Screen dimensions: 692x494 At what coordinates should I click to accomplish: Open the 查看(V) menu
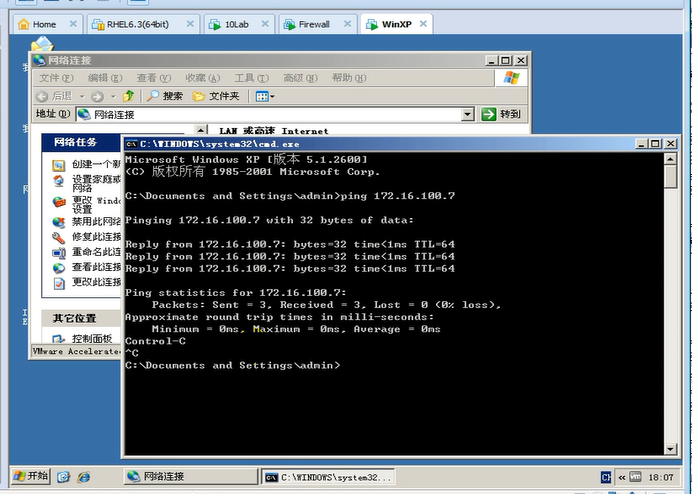154,78
